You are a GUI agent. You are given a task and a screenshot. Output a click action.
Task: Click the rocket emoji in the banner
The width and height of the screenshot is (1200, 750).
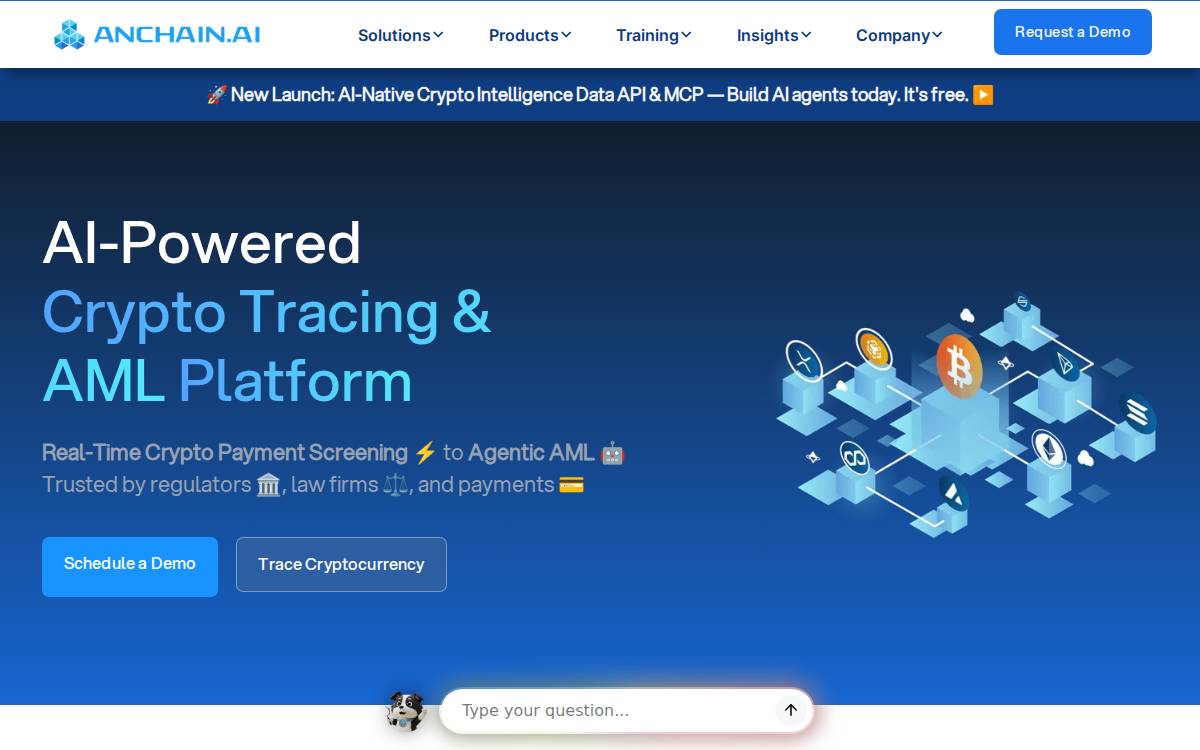217,95
